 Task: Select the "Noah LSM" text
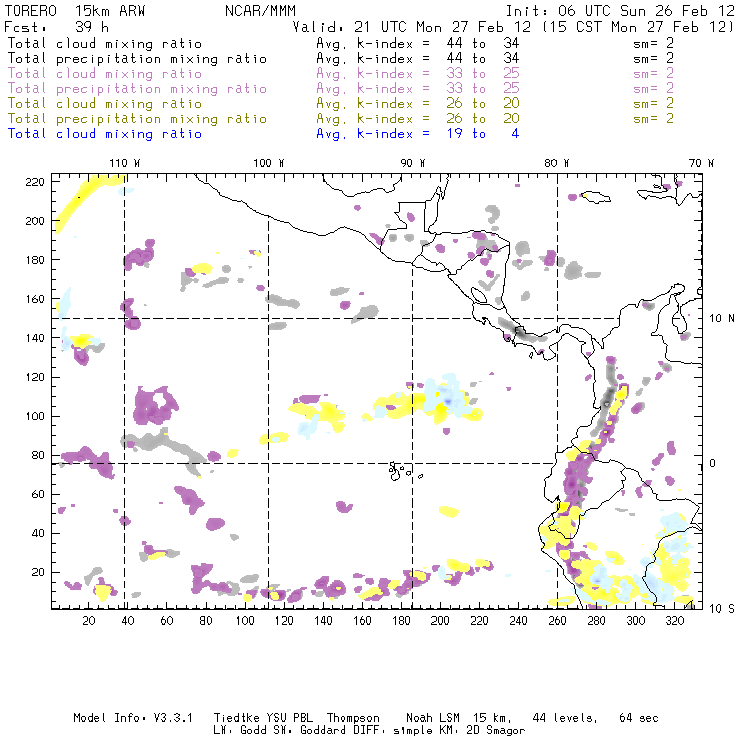tap(433, 718)
